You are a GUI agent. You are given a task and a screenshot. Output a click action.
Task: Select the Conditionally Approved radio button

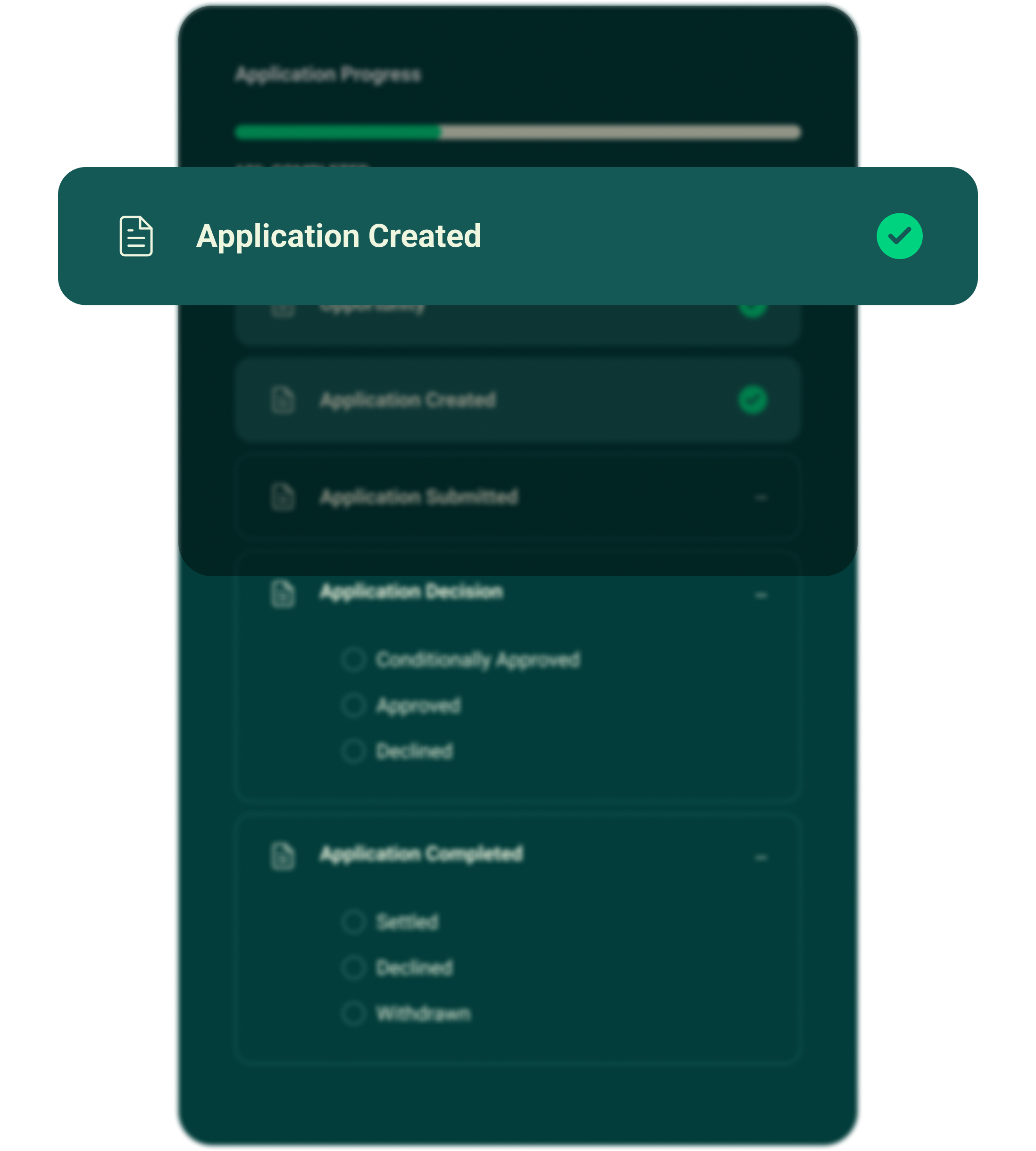pos(353,660)
